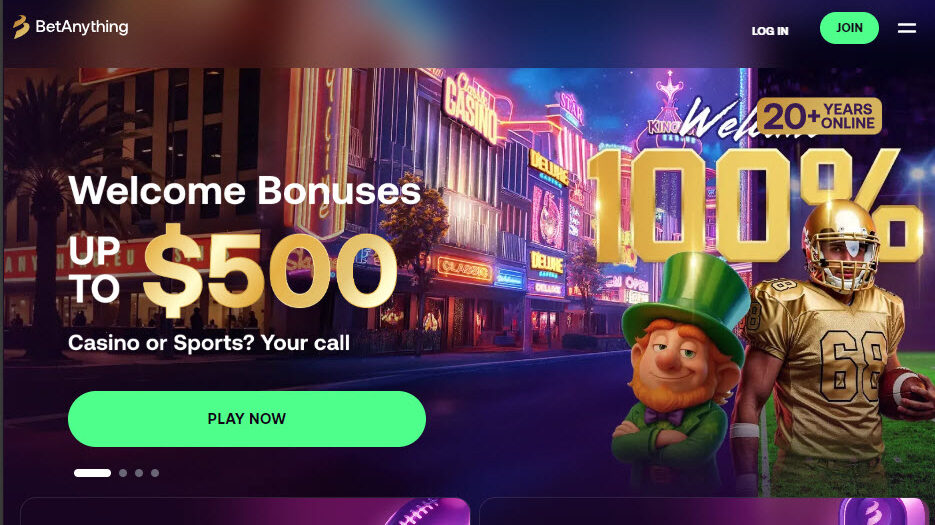
Task: Click the LOG IN link
Action: (x=770, y=31)
